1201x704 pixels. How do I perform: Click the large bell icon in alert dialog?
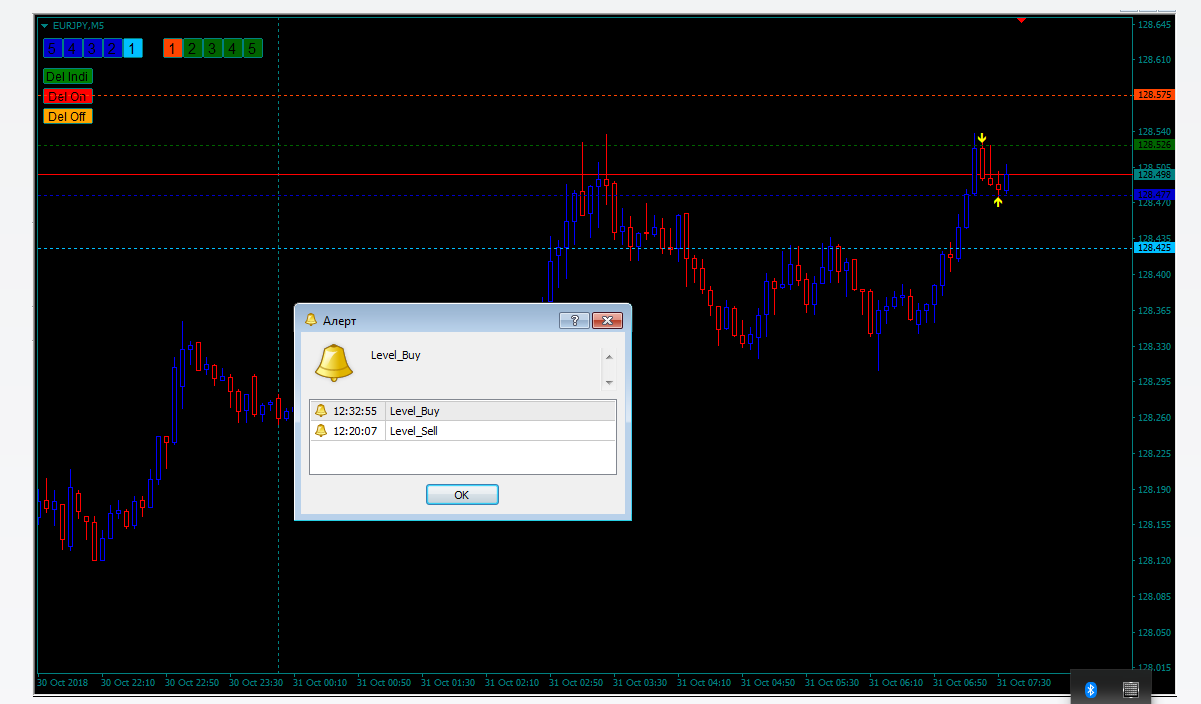333,362
